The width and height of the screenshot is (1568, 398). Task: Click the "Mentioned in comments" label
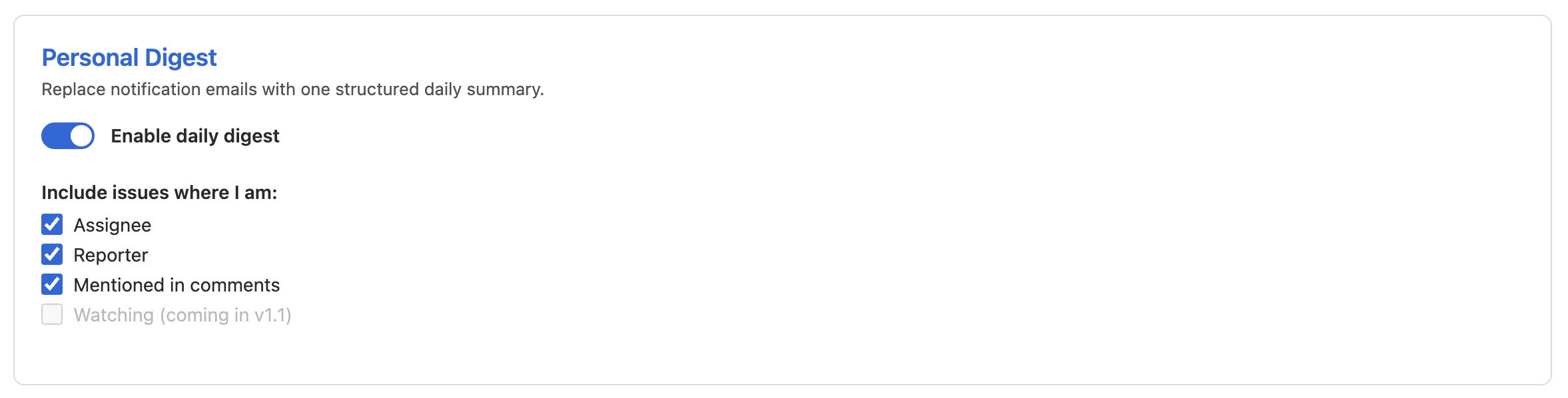177,285
